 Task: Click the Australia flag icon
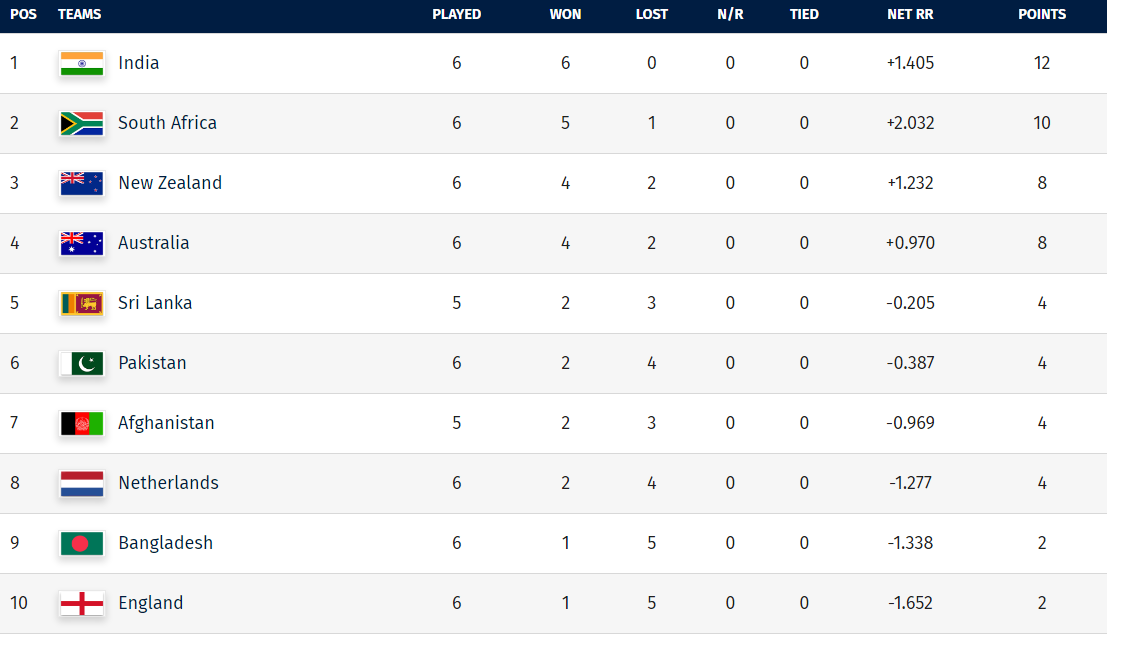(81, 243)
